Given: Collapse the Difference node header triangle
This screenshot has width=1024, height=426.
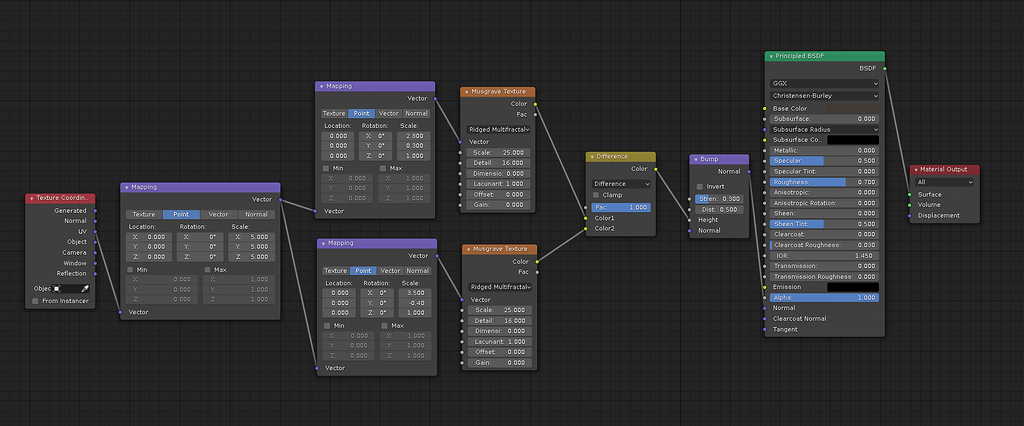Looking at the screenshot, I should pos(592,157).
